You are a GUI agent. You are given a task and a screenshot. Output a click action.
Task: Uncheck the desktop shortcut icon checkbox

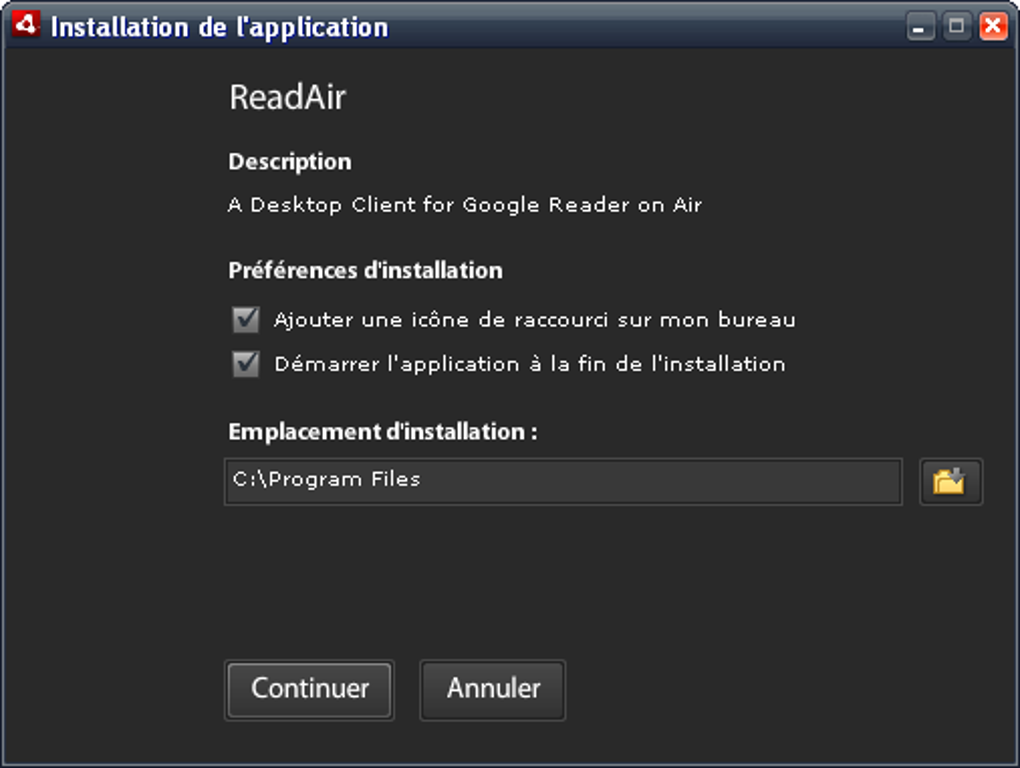pyautogui.click(x=246, y=320)
